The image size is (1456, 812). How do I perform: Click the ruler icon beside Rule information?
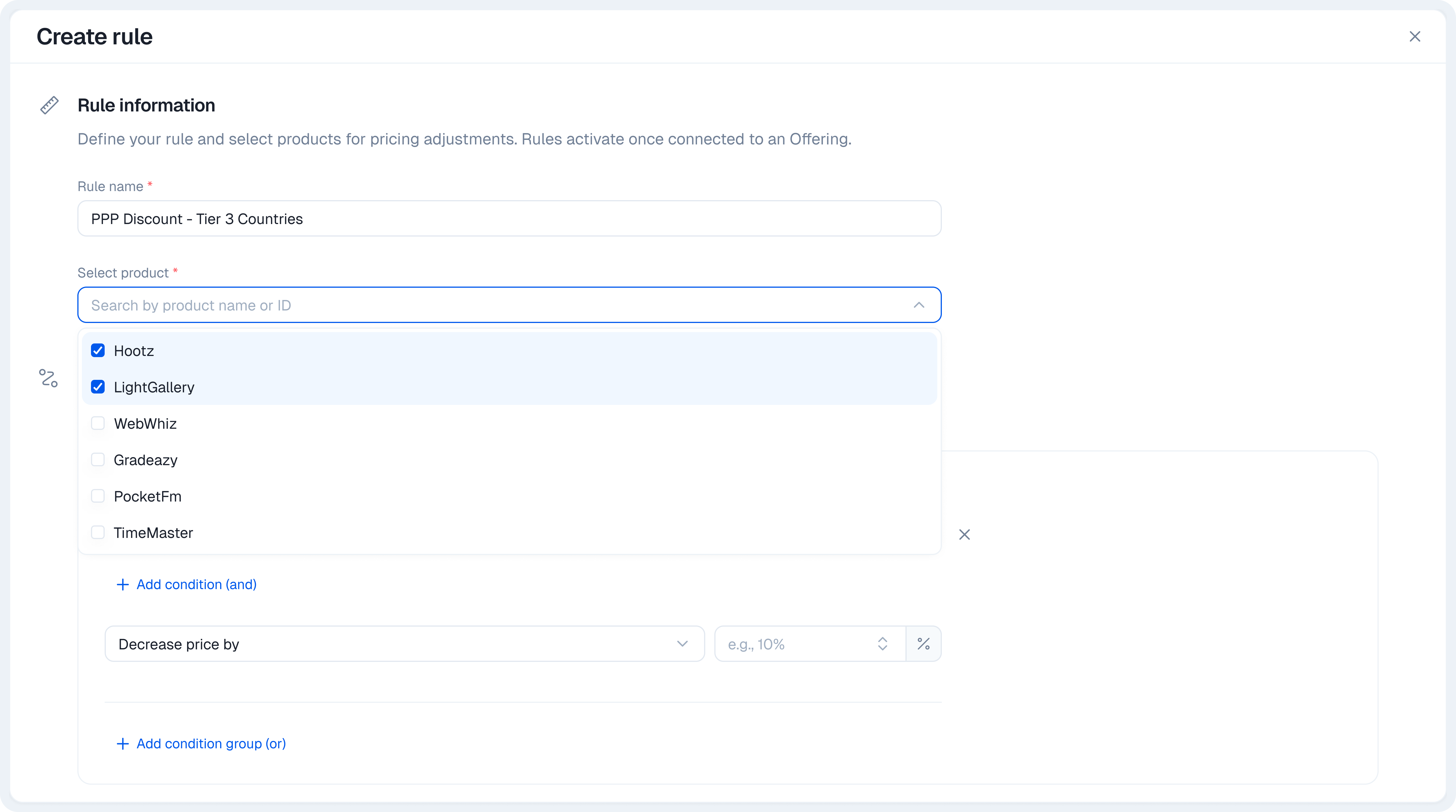49,105
